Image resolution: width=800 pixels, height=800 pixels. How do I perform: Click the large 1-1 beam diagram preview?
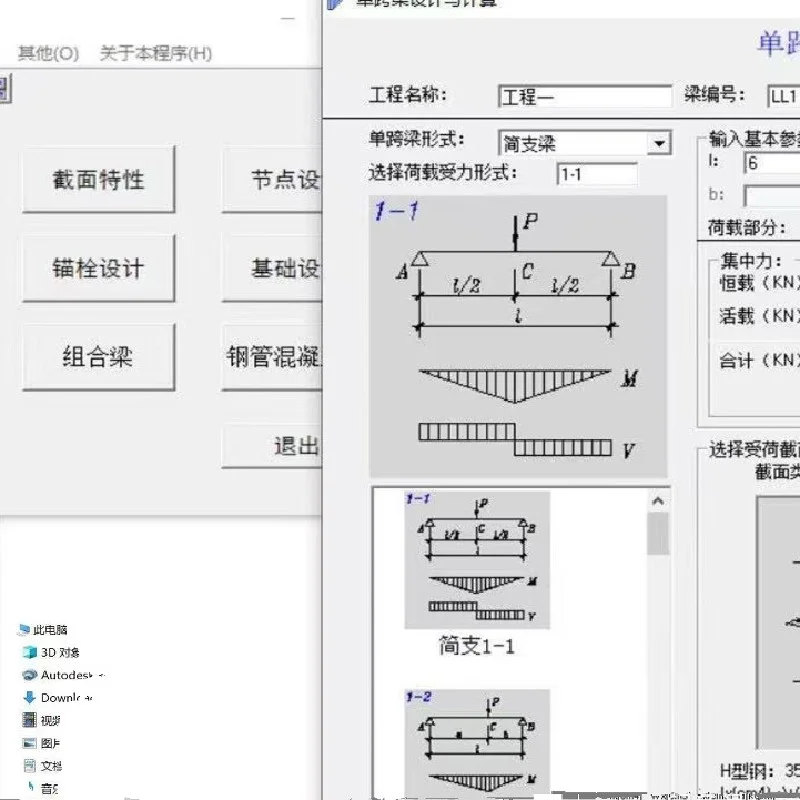tap(518, 336)
